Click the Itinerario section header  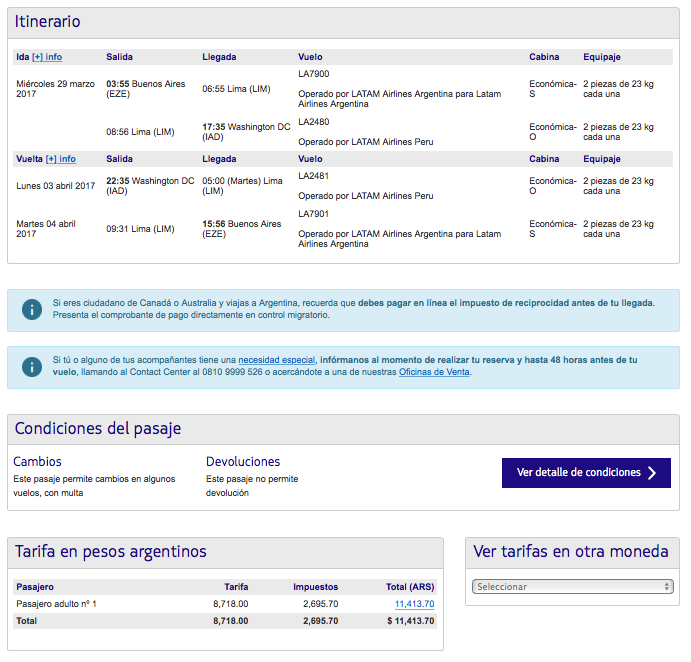point(48,22)
